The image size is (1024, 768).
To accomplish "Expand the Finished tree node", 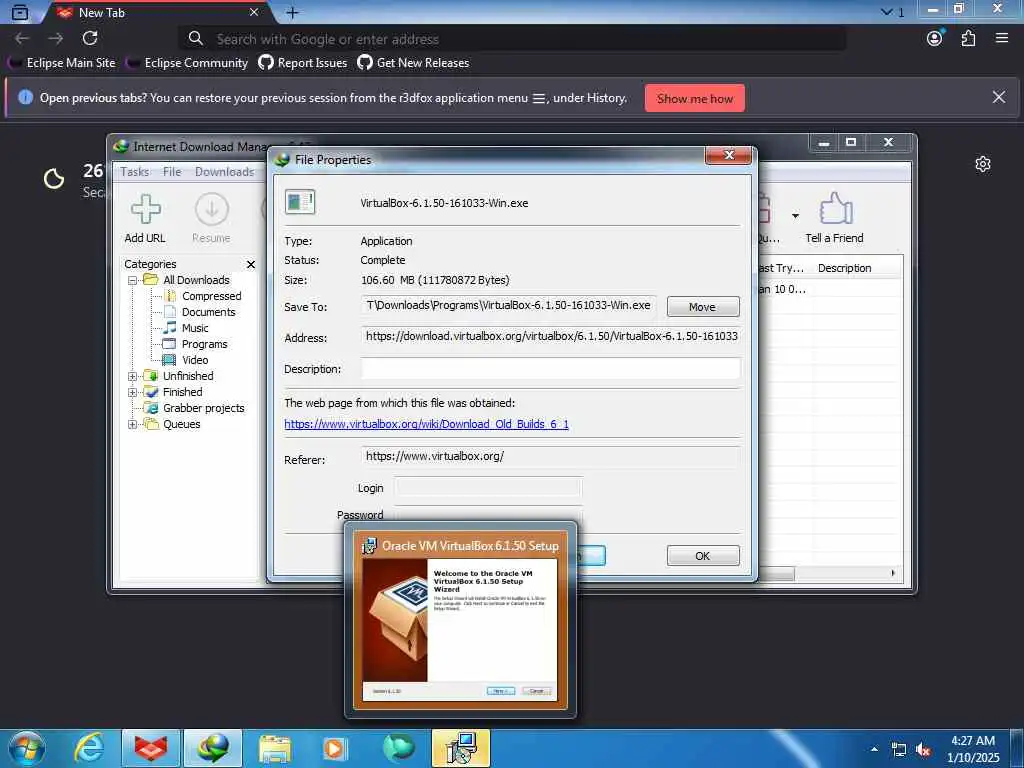I will (133, 392).
